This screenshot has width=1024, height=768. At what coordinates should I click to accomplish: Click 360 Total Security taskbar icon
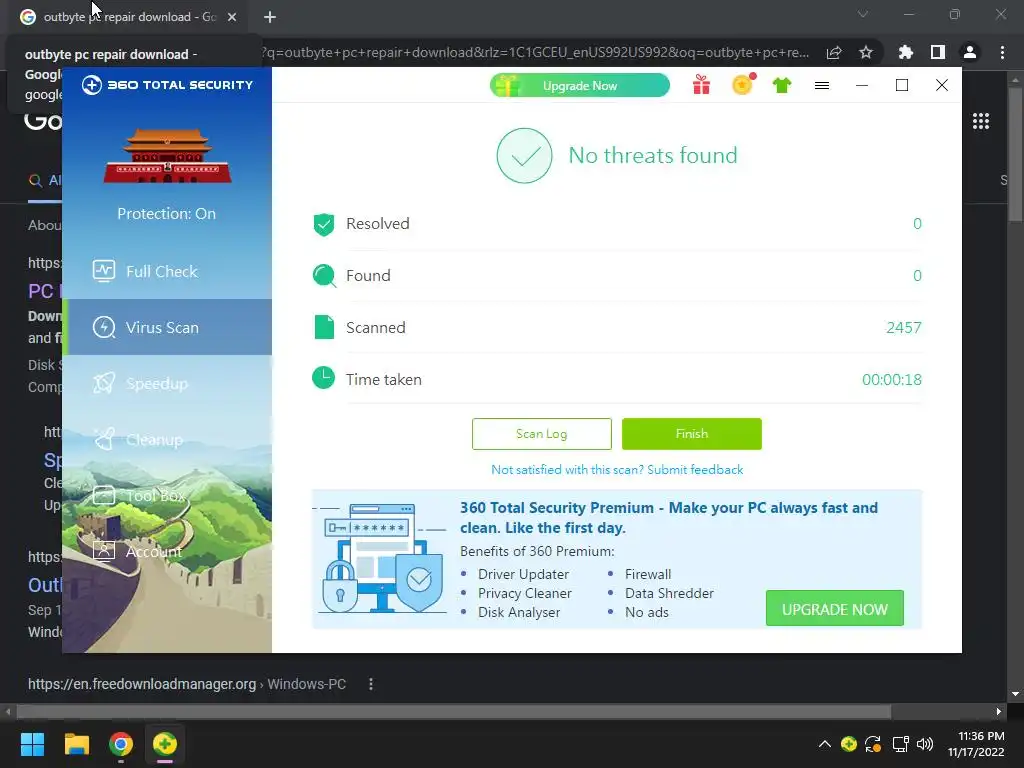pos(165,744)
